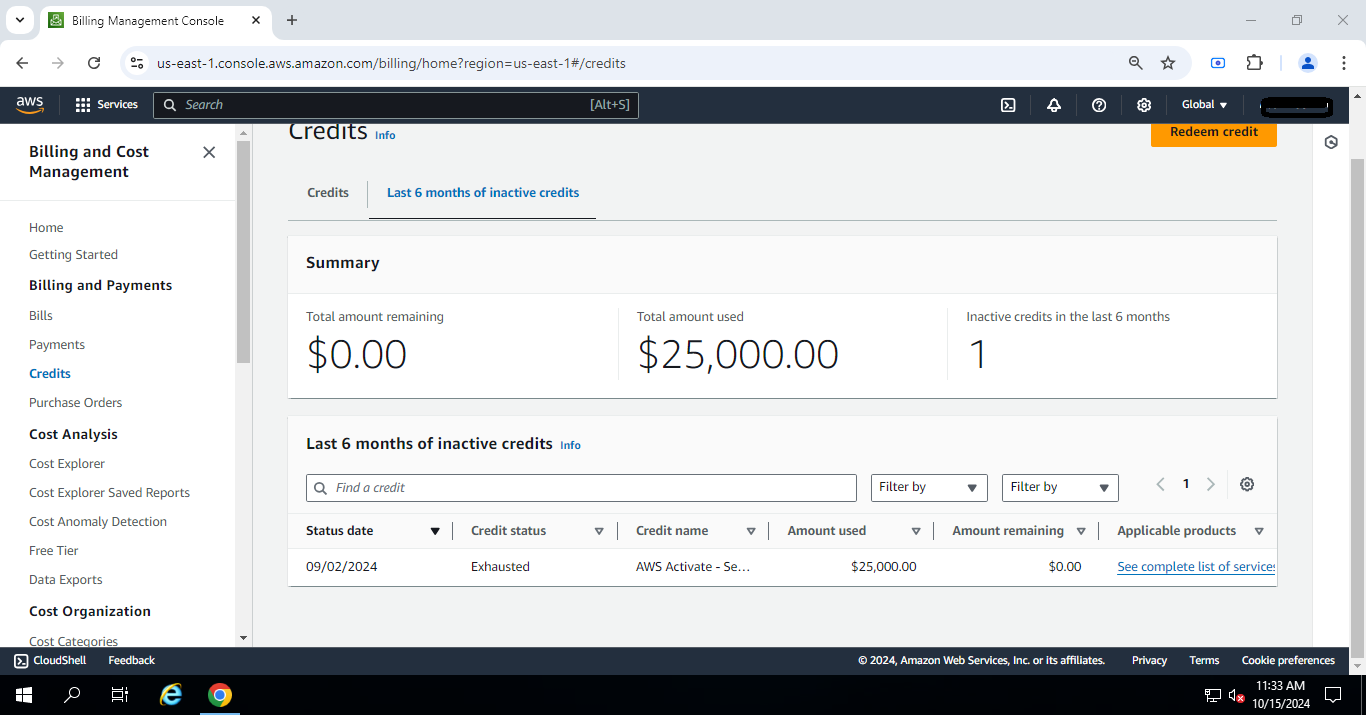View site information icon in address bar

point(138,63)
